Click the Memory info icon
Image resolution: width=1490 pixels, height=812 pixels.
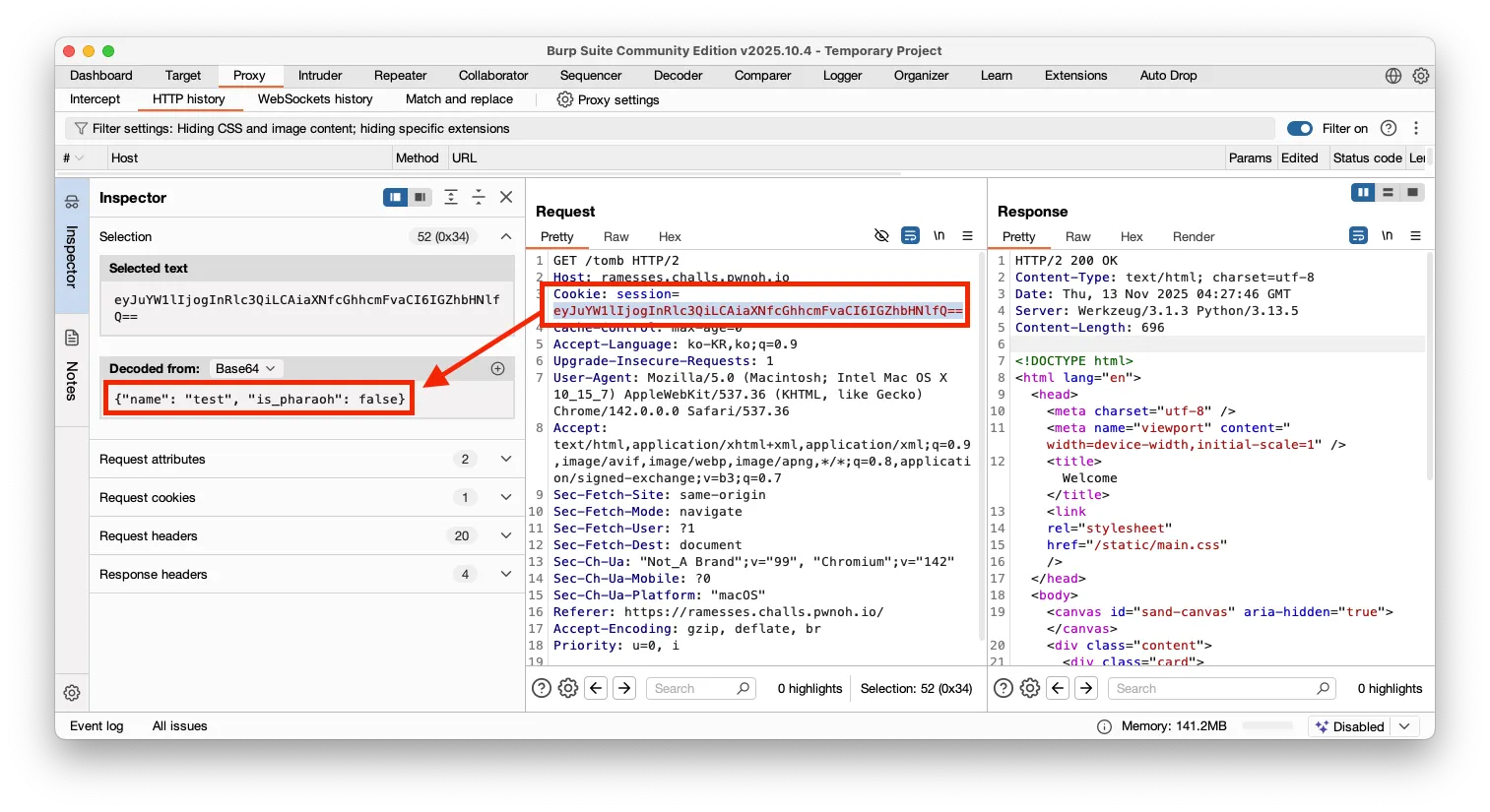pyautogui.click(x=1104, y=726)
